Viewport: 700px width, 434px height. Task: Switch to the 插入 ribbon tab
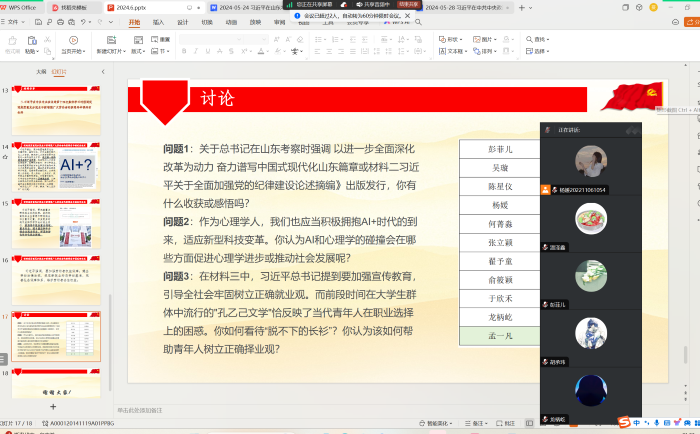tap(158, 21)
